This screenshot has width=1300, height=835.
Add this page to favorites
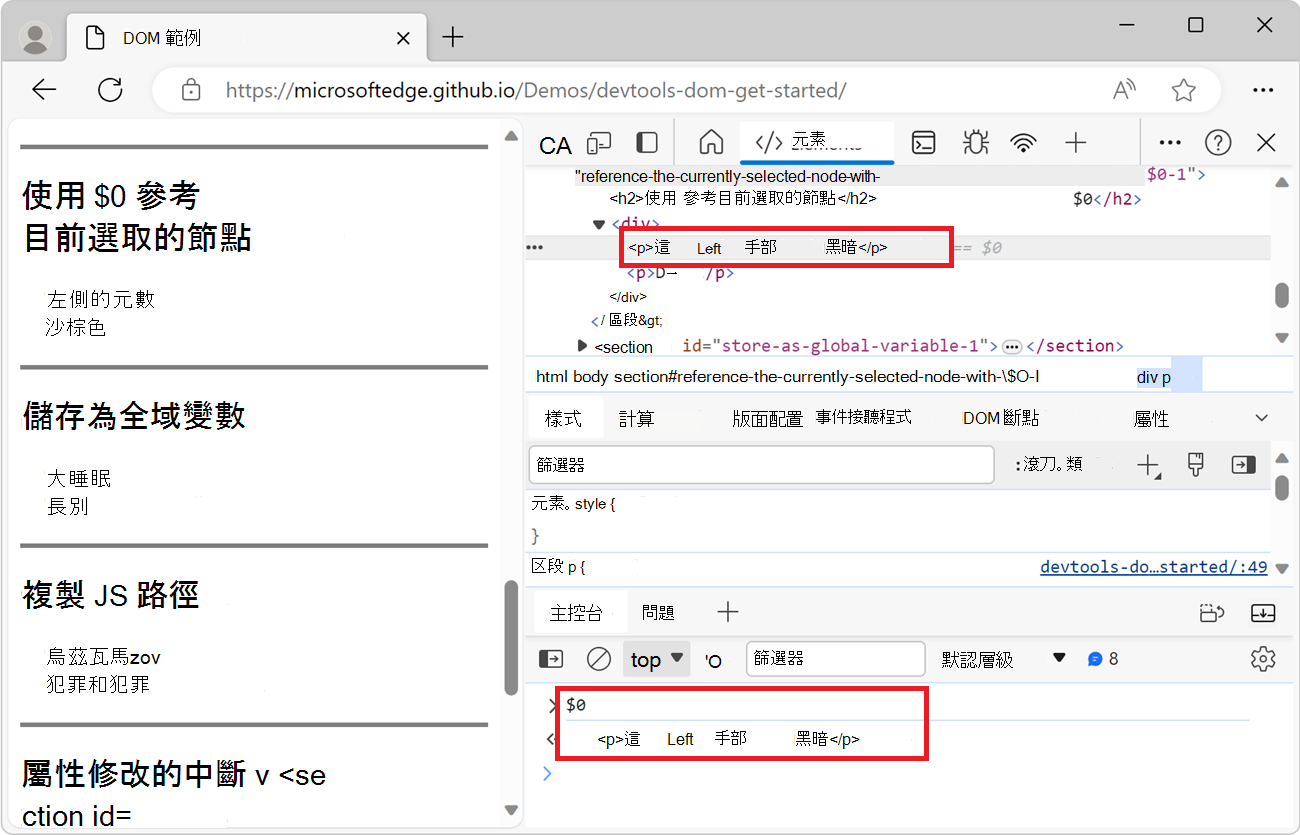(1184, 90)
